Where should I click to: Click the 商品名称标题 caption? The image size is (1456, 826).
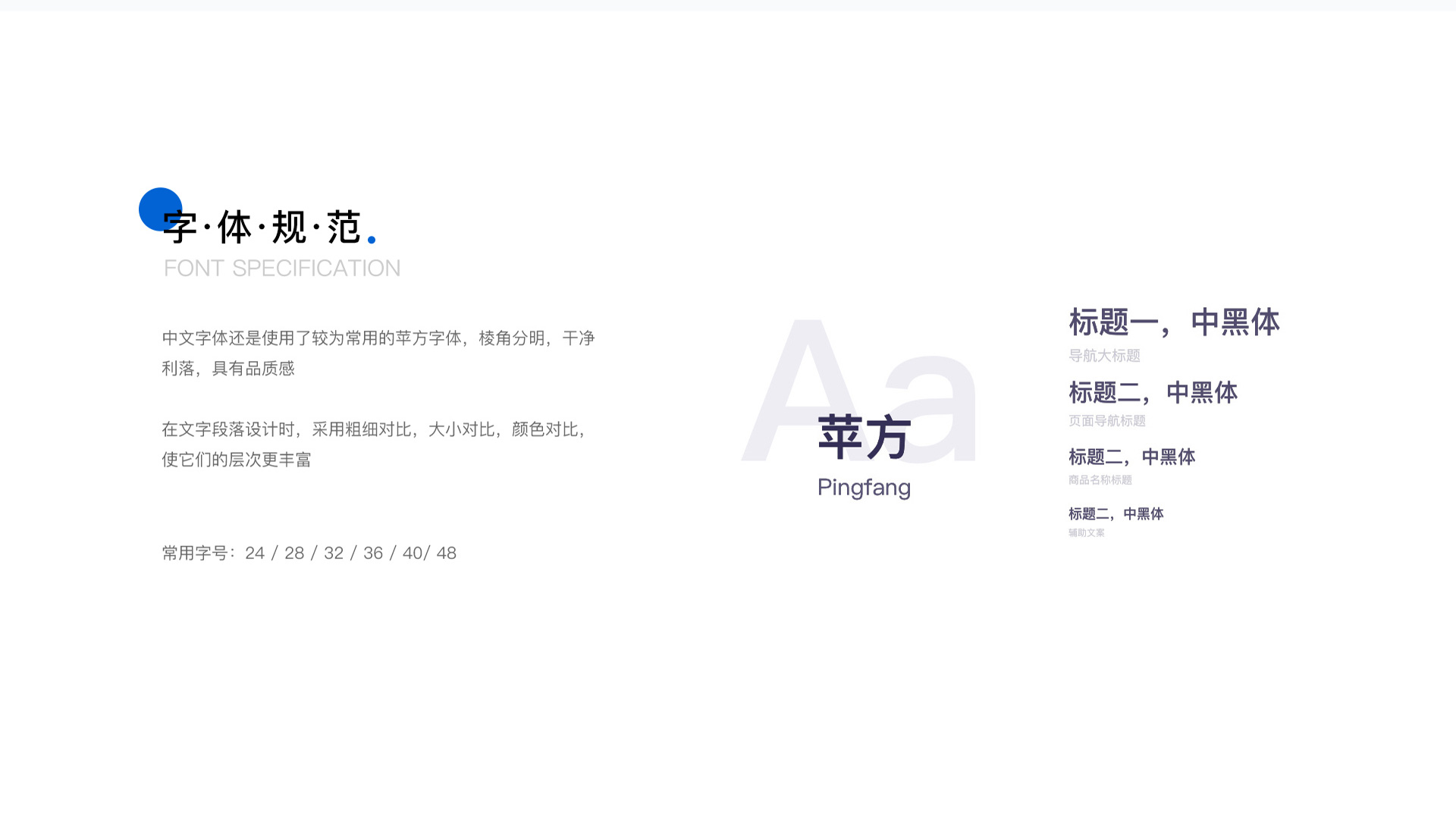tap(1100, 479)
